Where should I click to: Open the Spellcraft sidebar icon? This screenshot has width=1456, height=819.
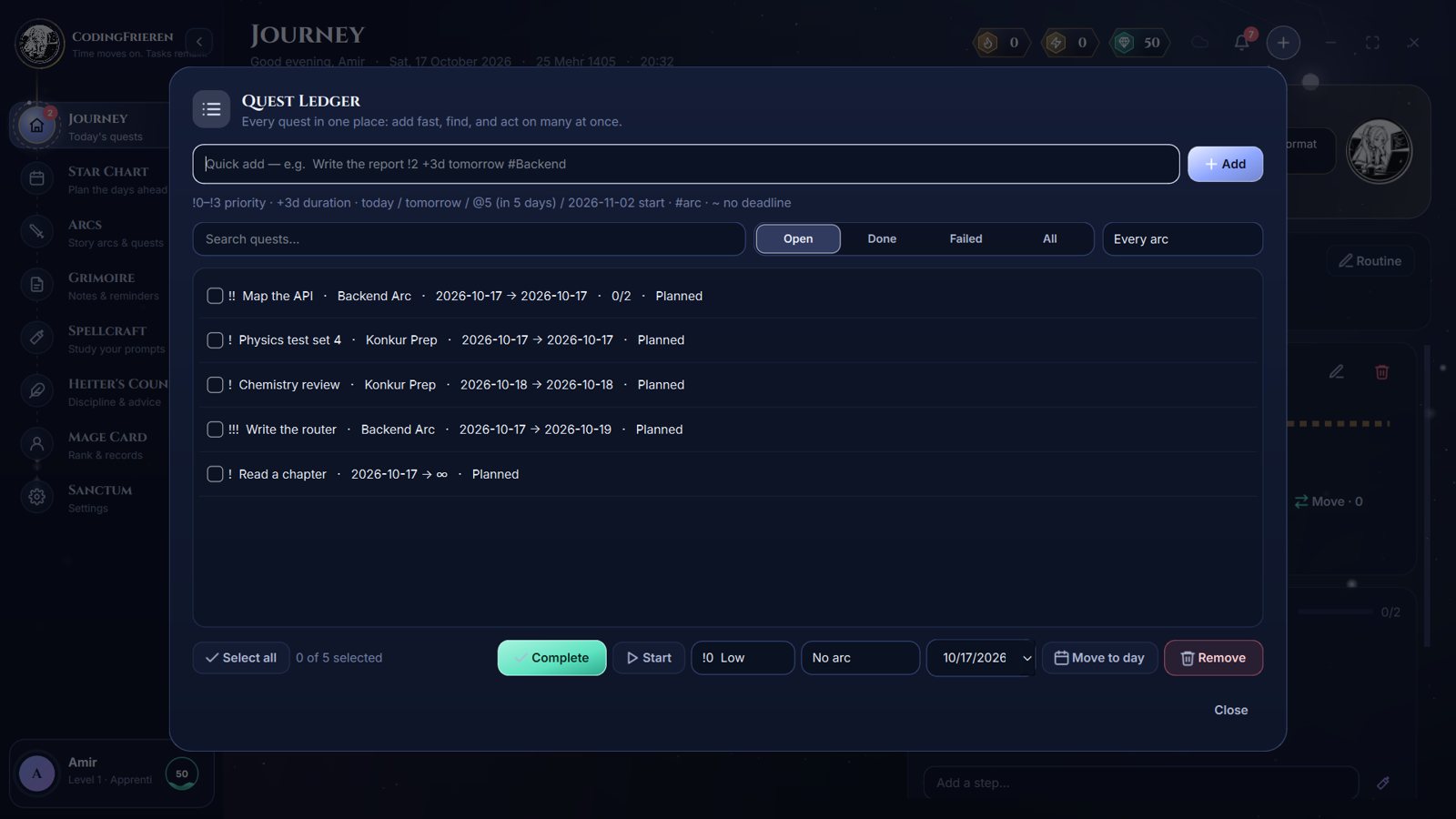point(36,338)
